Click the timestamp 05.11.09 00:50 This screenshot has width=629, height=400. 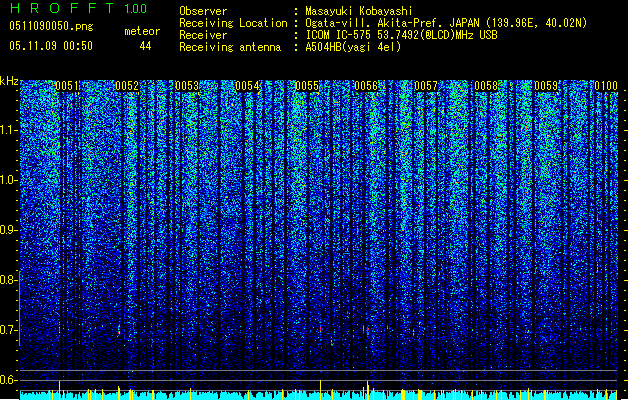(51, 46)
